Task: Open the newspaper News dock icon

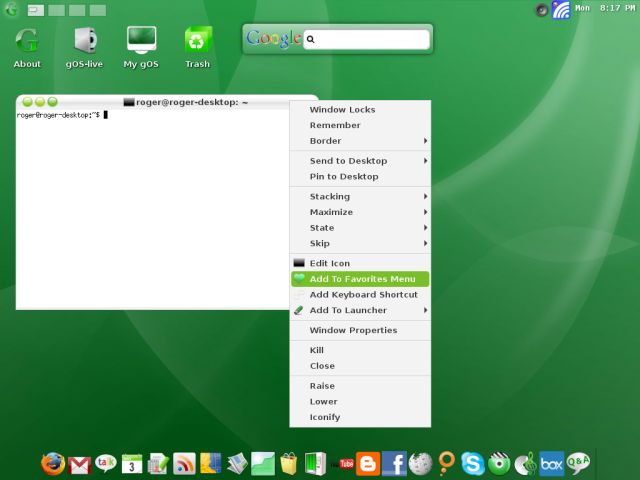Action: coord(237,464)
